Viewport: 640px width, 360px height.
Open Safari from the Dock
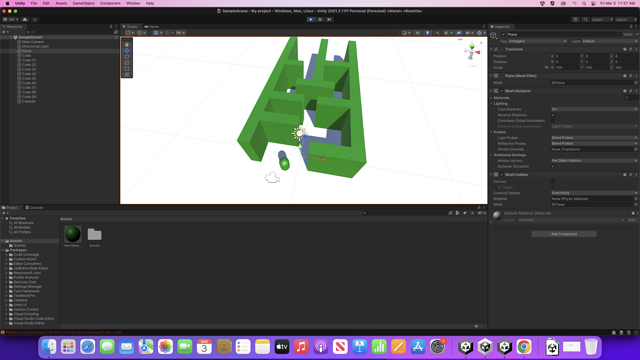coord(87,347)
